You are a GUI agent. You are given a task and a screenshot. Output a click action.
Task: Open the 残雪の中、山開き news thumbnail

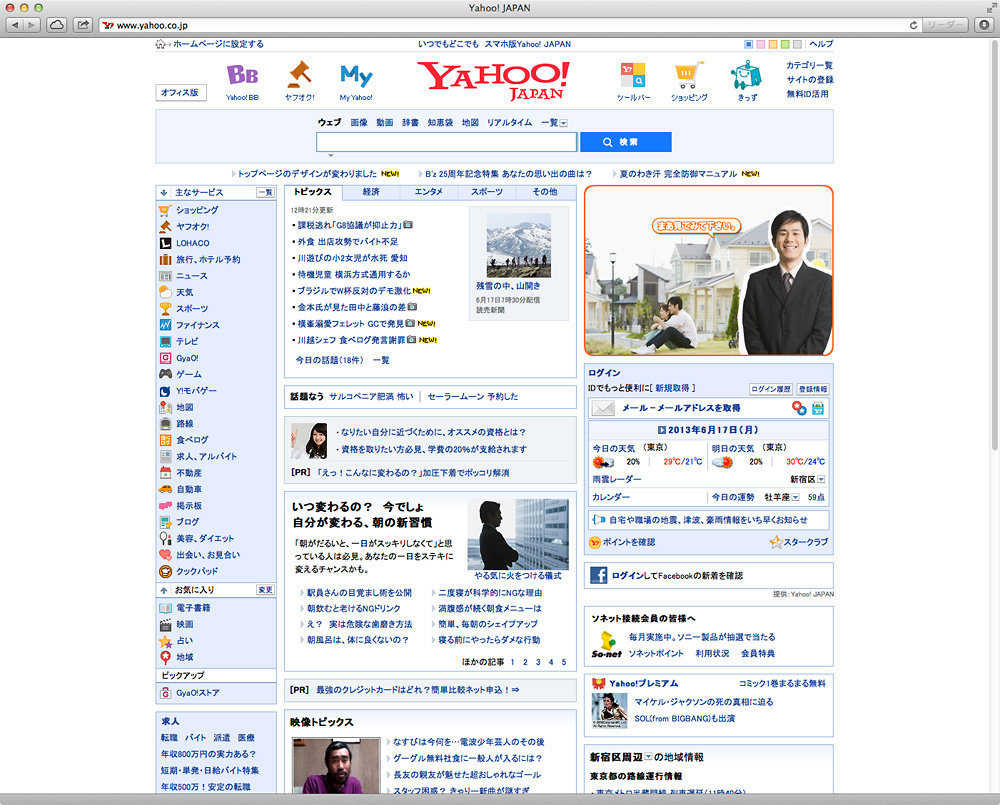pos(518,246)
